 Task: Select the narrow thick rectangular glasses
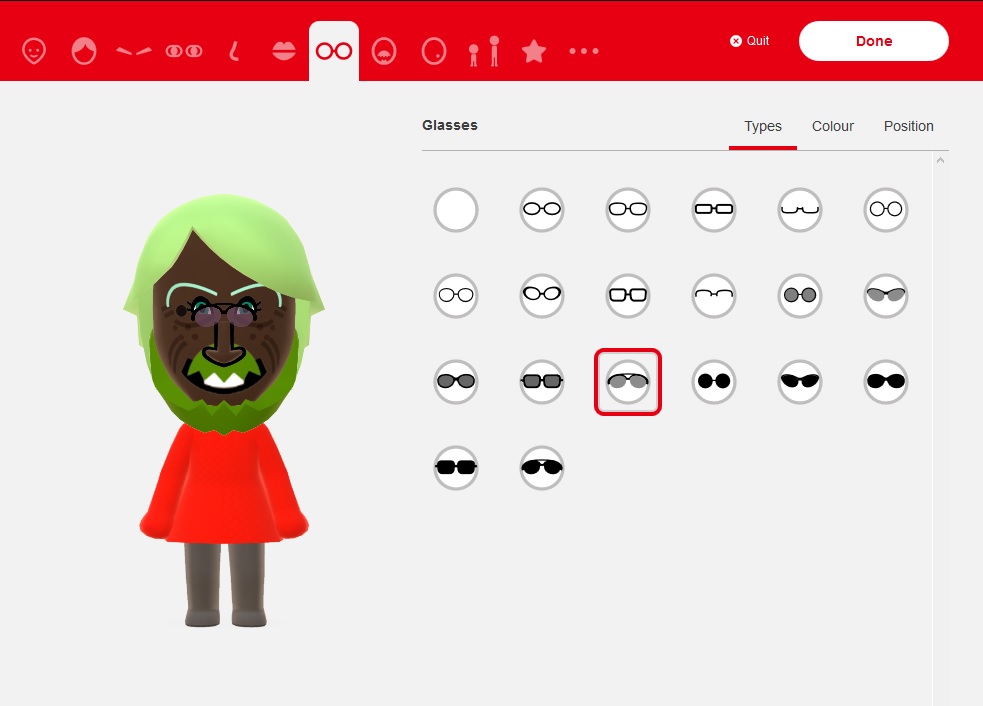tap(713, 209)
